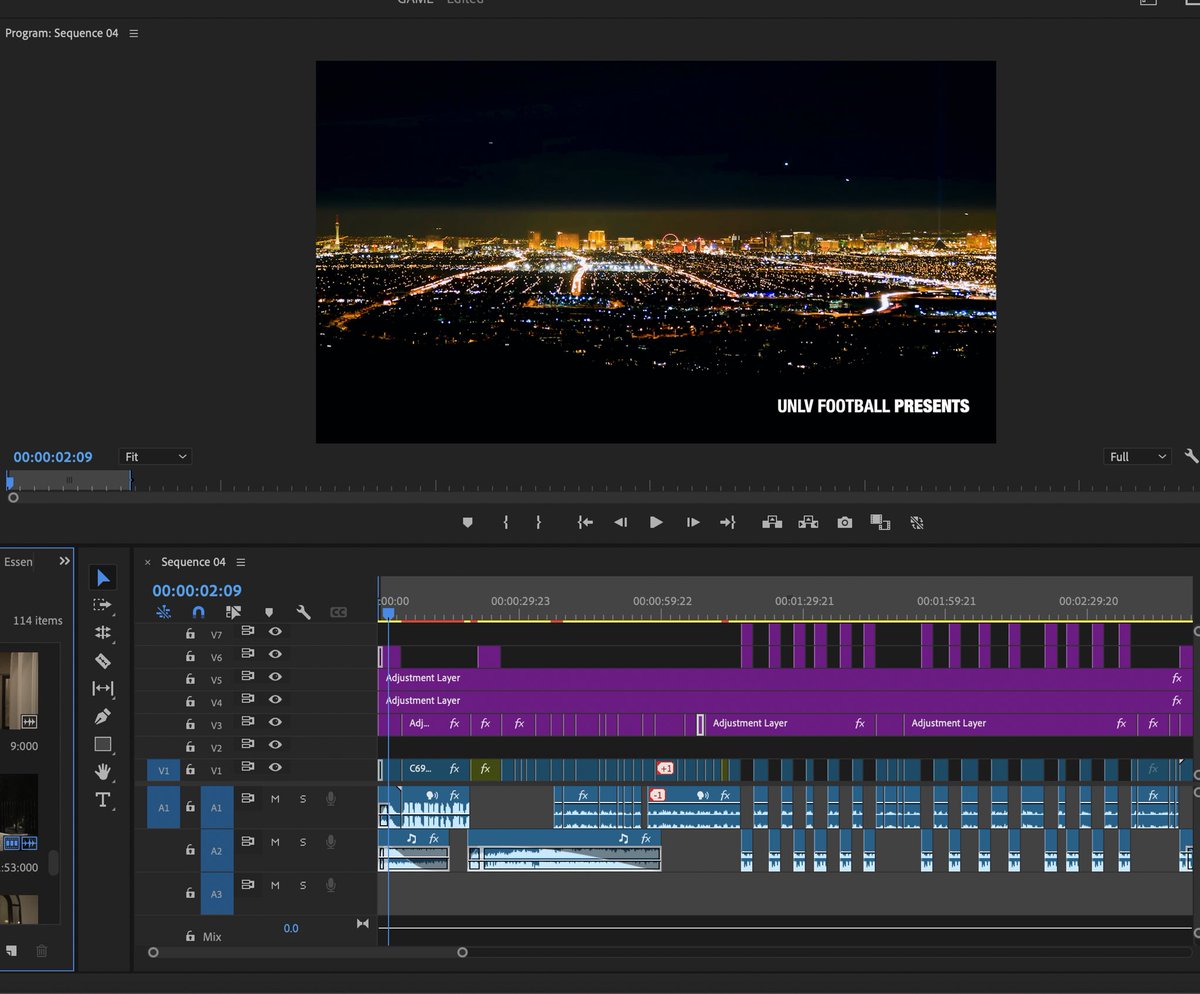Lock track V4
The width and height of the screenshot is (1200, 994).
click(x=190, y=702)
